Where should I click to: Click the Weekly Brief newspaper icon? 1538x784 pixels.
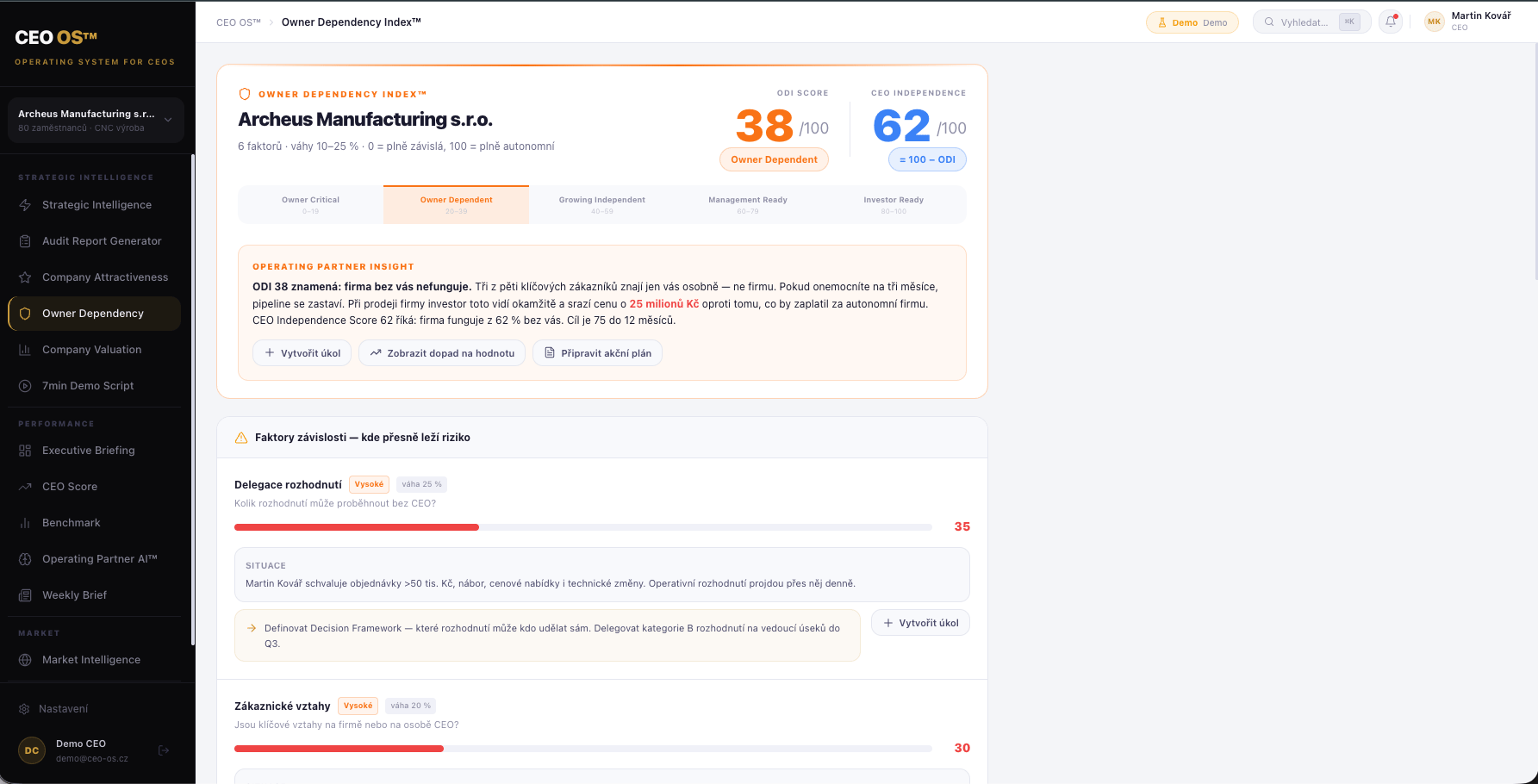point(25,595)
